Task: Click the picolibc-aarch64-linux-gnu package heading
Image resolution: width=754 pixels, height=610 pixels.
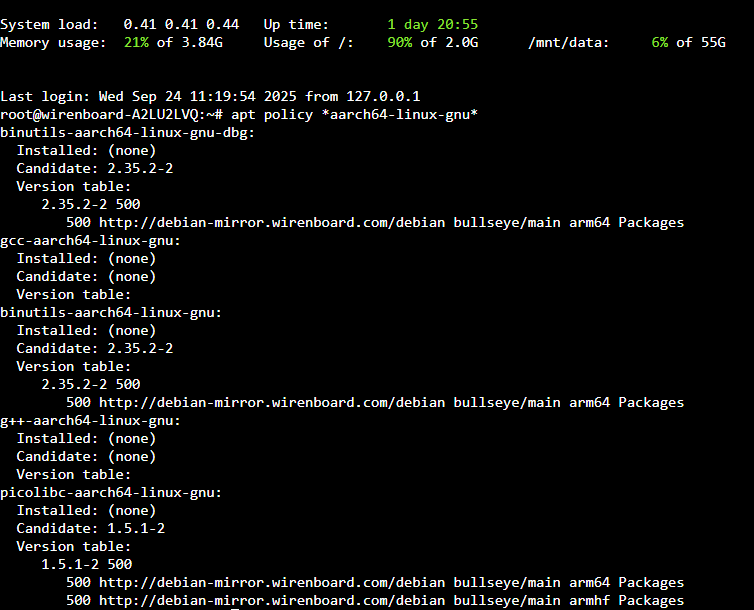Action: coord(111,493)
